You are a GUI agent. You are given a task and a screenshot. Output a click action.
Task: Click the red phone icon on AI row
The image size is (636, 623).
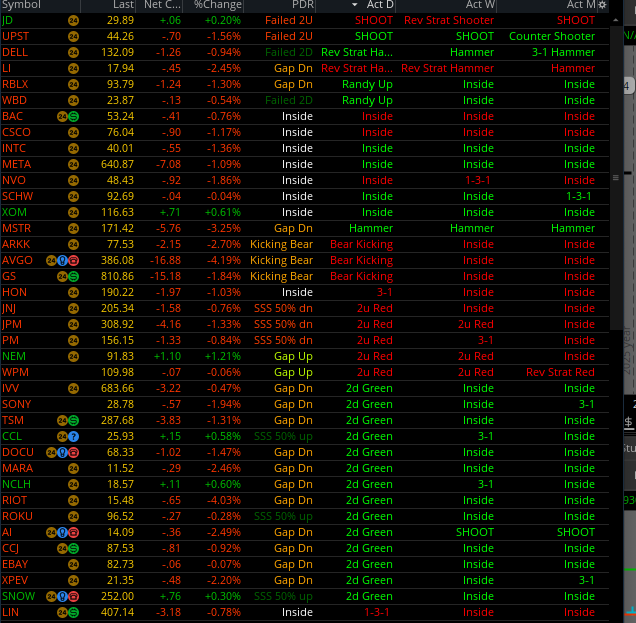pyautogui.click(x=73, y=533)
